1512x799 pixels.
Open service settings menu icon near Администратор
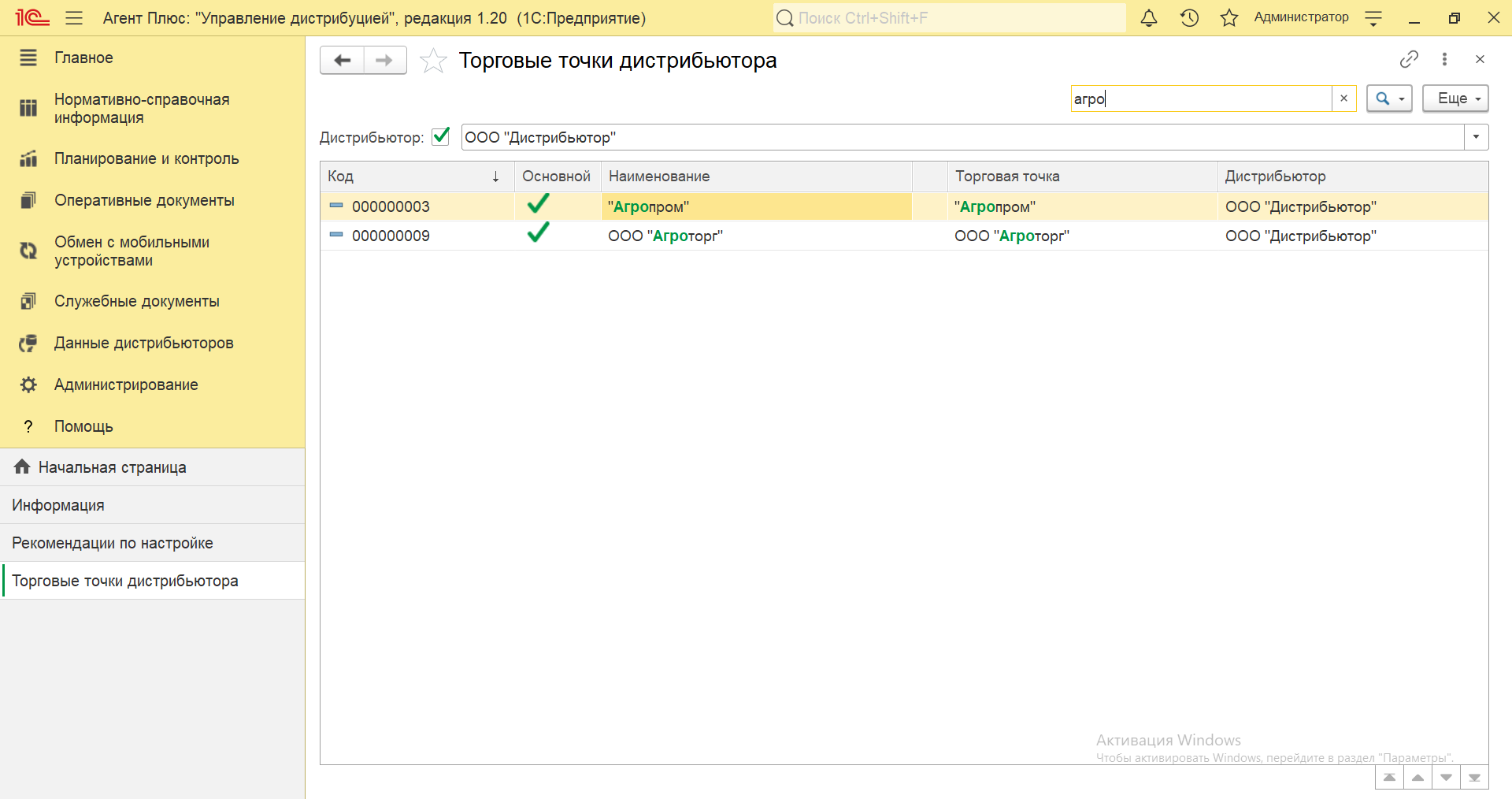coord(1373,18)
